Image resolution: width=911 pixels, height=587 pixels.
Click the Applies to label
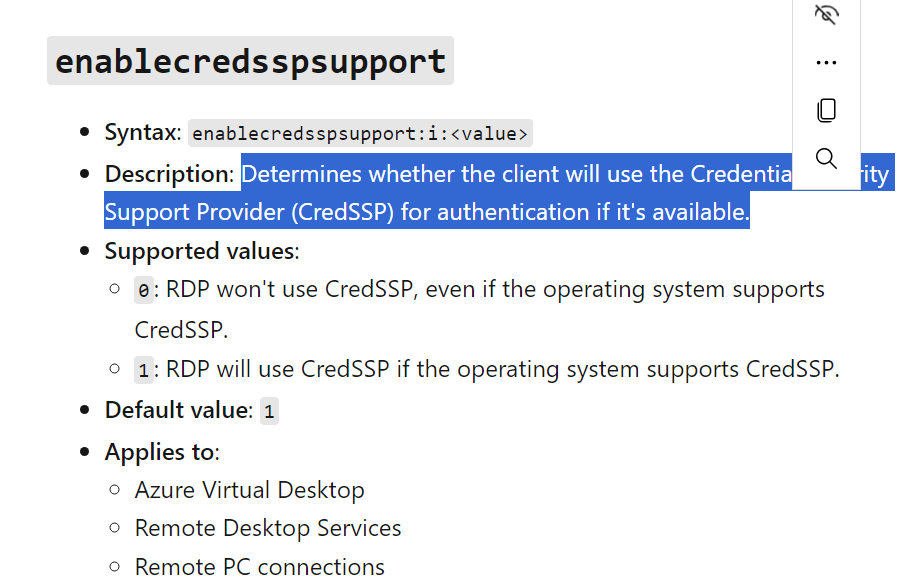162,452
